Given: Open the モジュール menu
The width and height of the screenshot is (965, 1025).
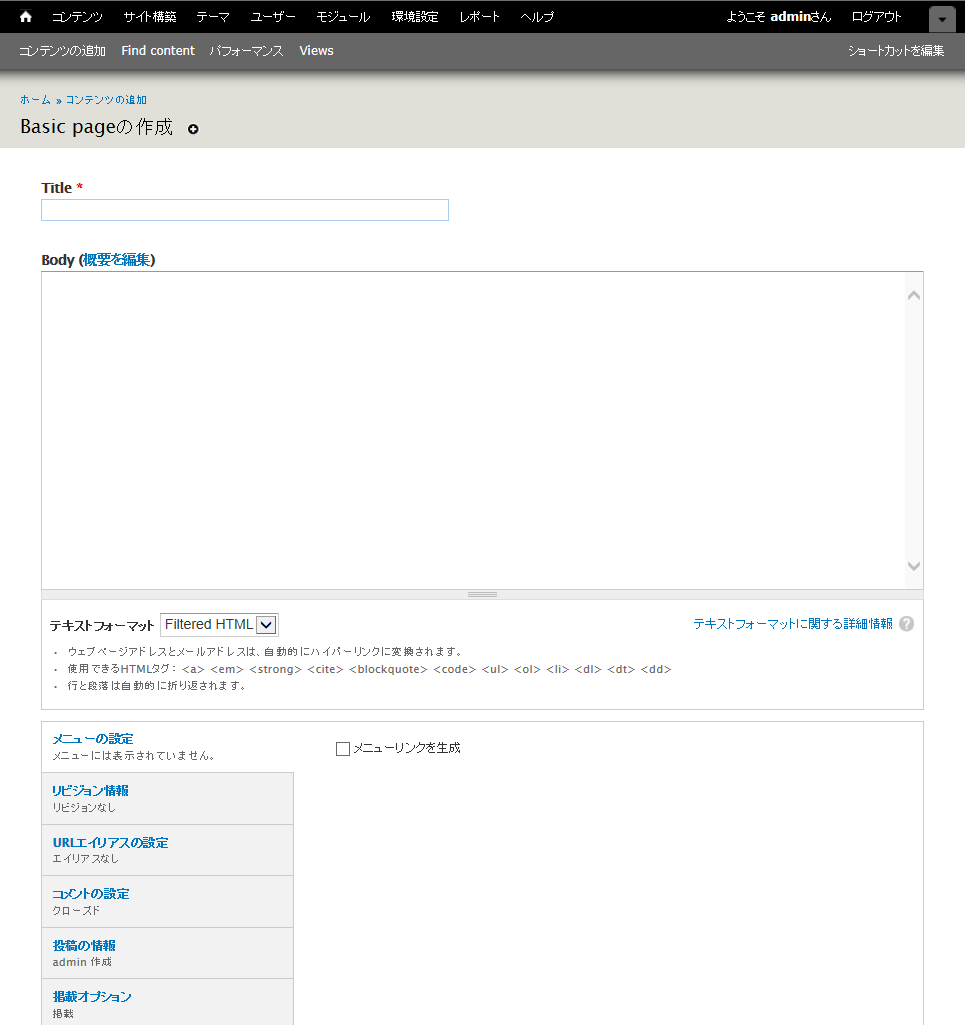Looking at the screenshot, I should [343, 17].
